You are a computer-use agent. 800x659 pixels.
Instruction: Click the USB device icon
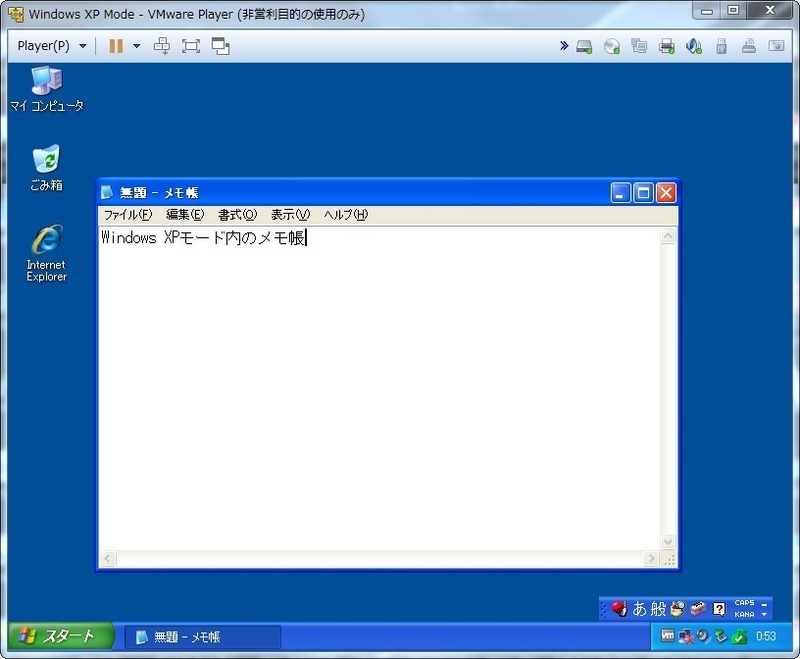pyautogui.click(x=721, y=46)
